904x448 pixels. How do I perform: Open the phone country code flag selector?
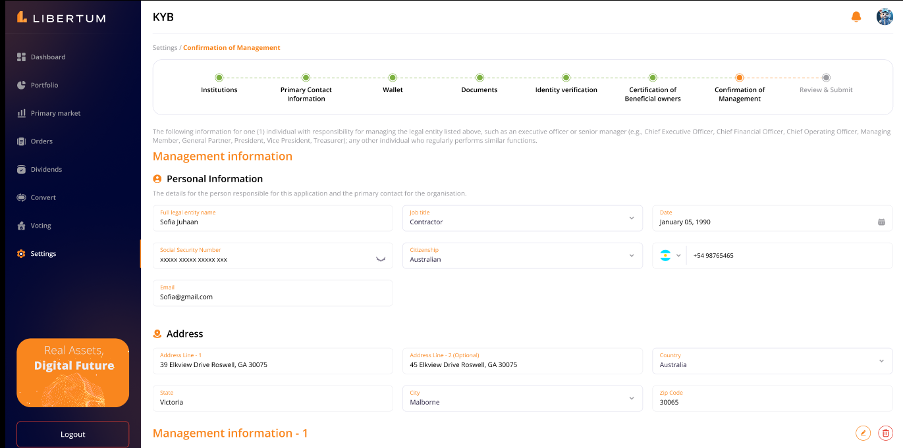coord(670,256)
